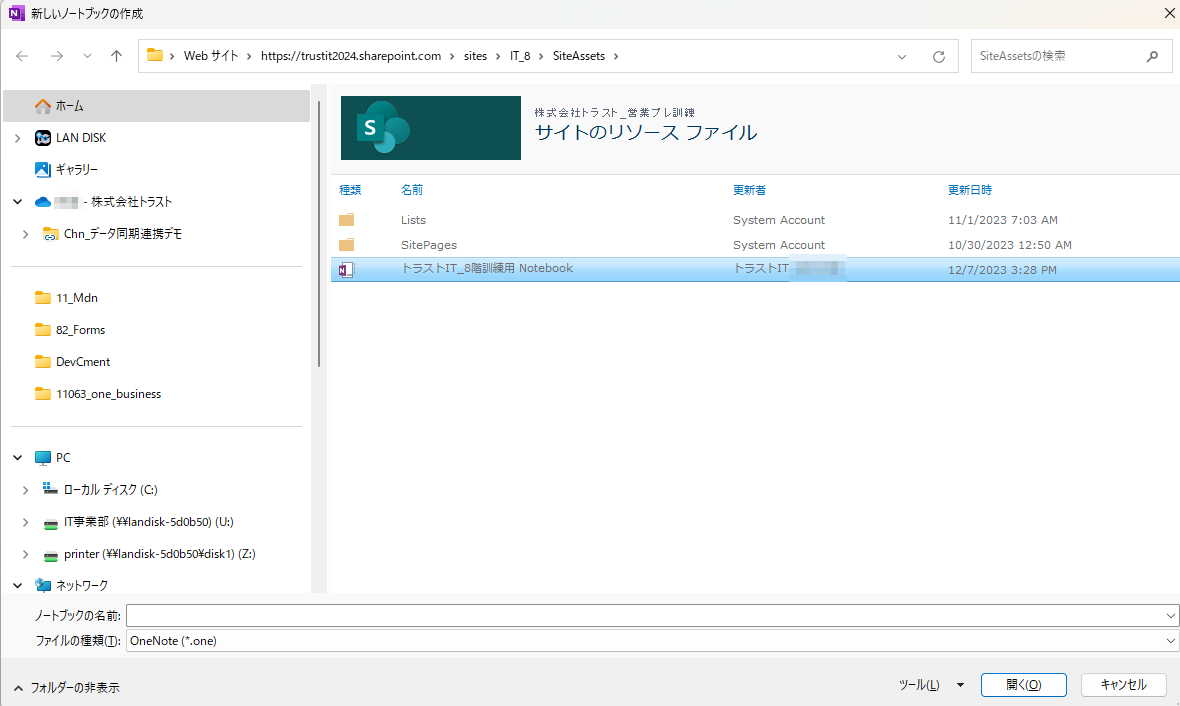Sort by the 更新日時 column header

click(x=969, y=190)
